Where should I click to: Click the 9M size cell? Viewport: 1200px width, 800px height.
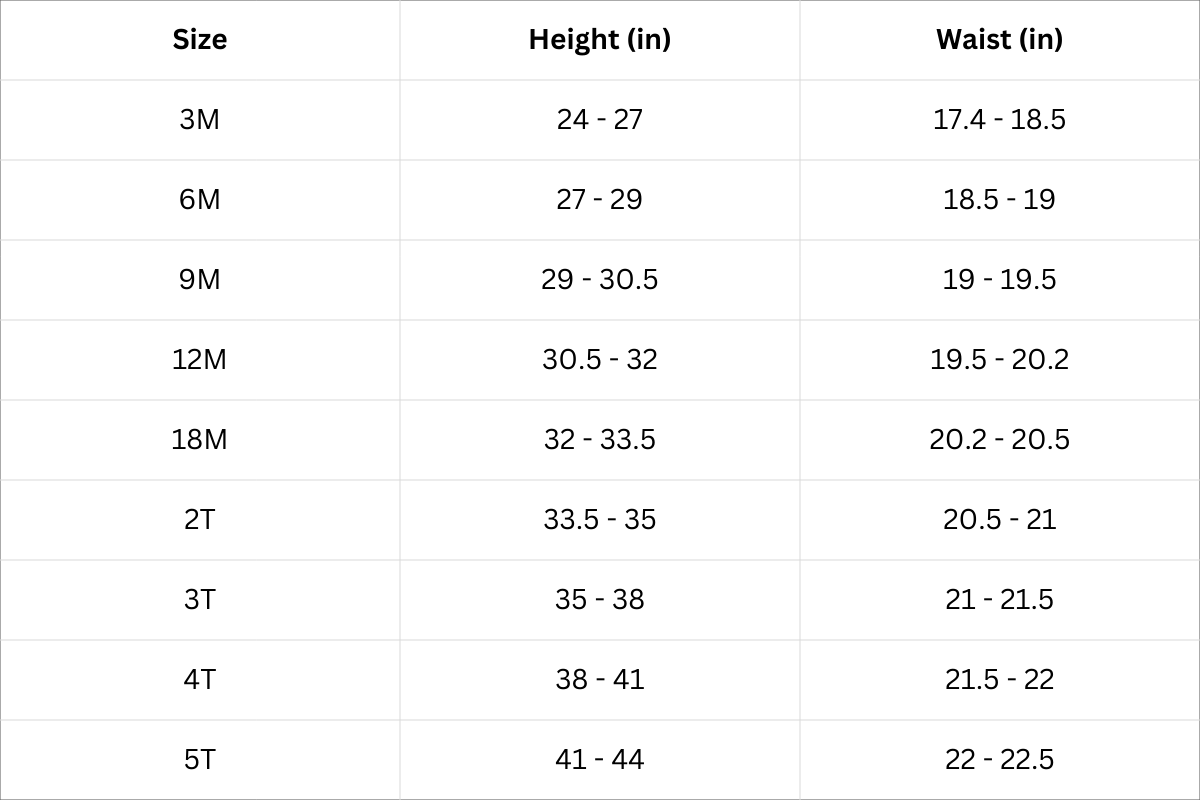pos(200,280)
